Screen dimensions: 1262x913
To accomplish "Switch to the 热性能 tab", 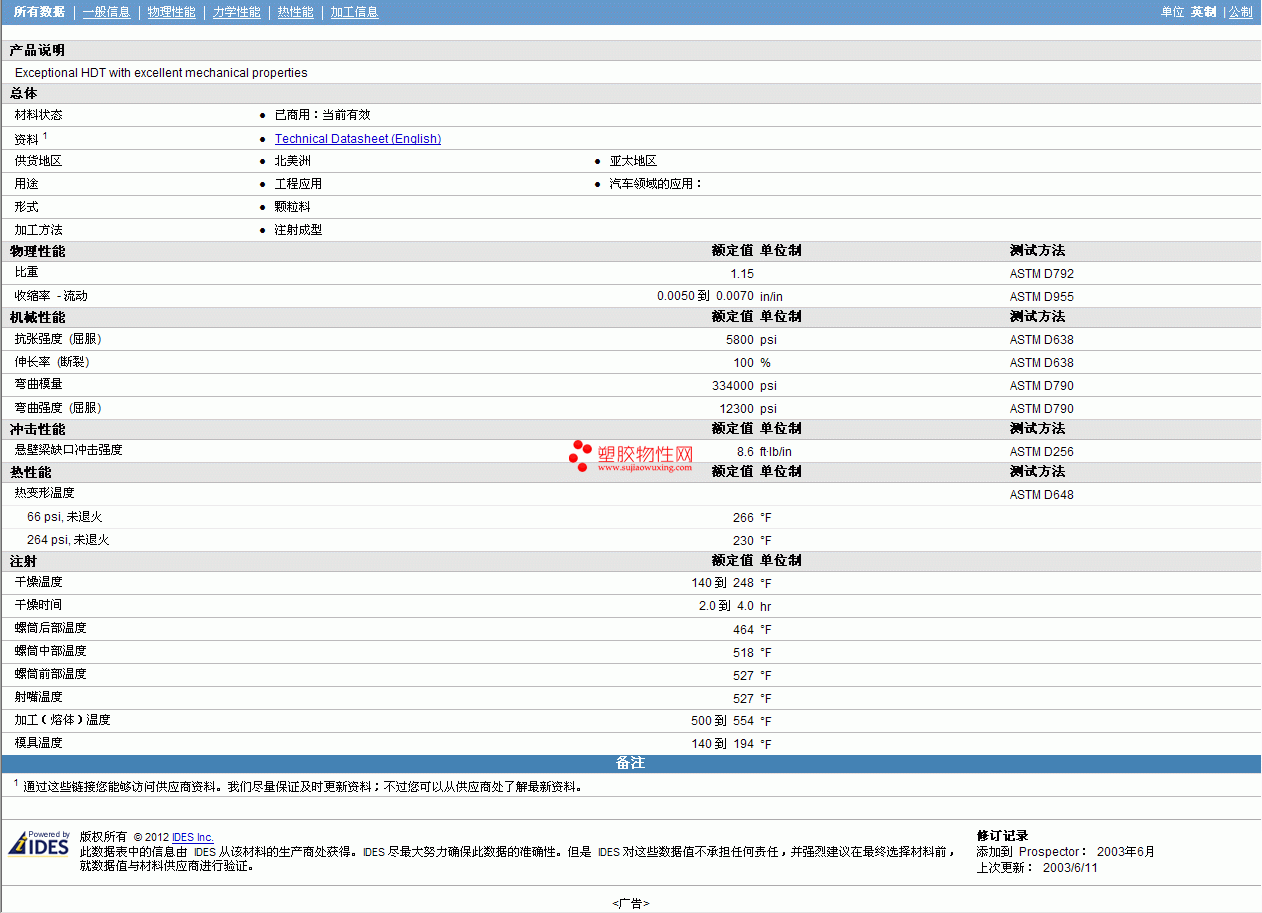I will pos(295,12).
